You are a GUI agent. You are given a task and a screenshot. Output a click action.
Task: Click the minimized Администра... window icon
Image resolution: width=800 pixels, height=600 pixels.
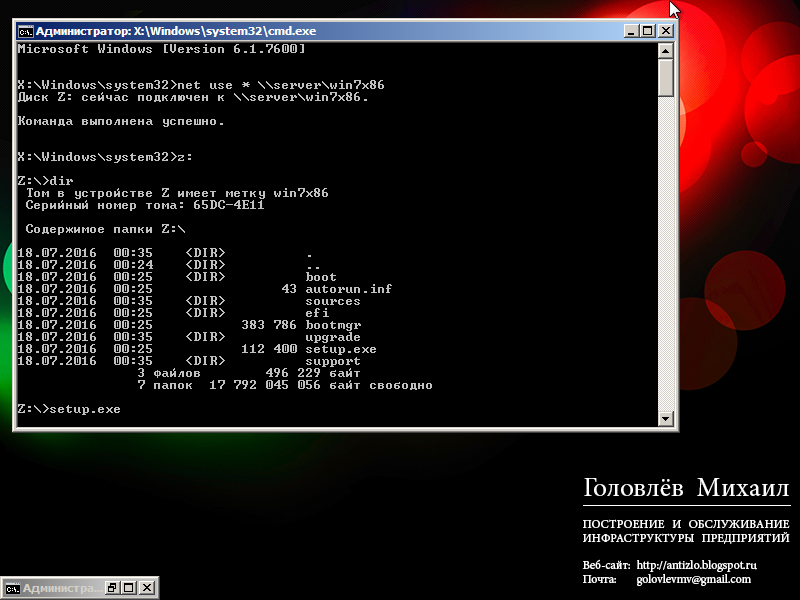tap(13, 588)
